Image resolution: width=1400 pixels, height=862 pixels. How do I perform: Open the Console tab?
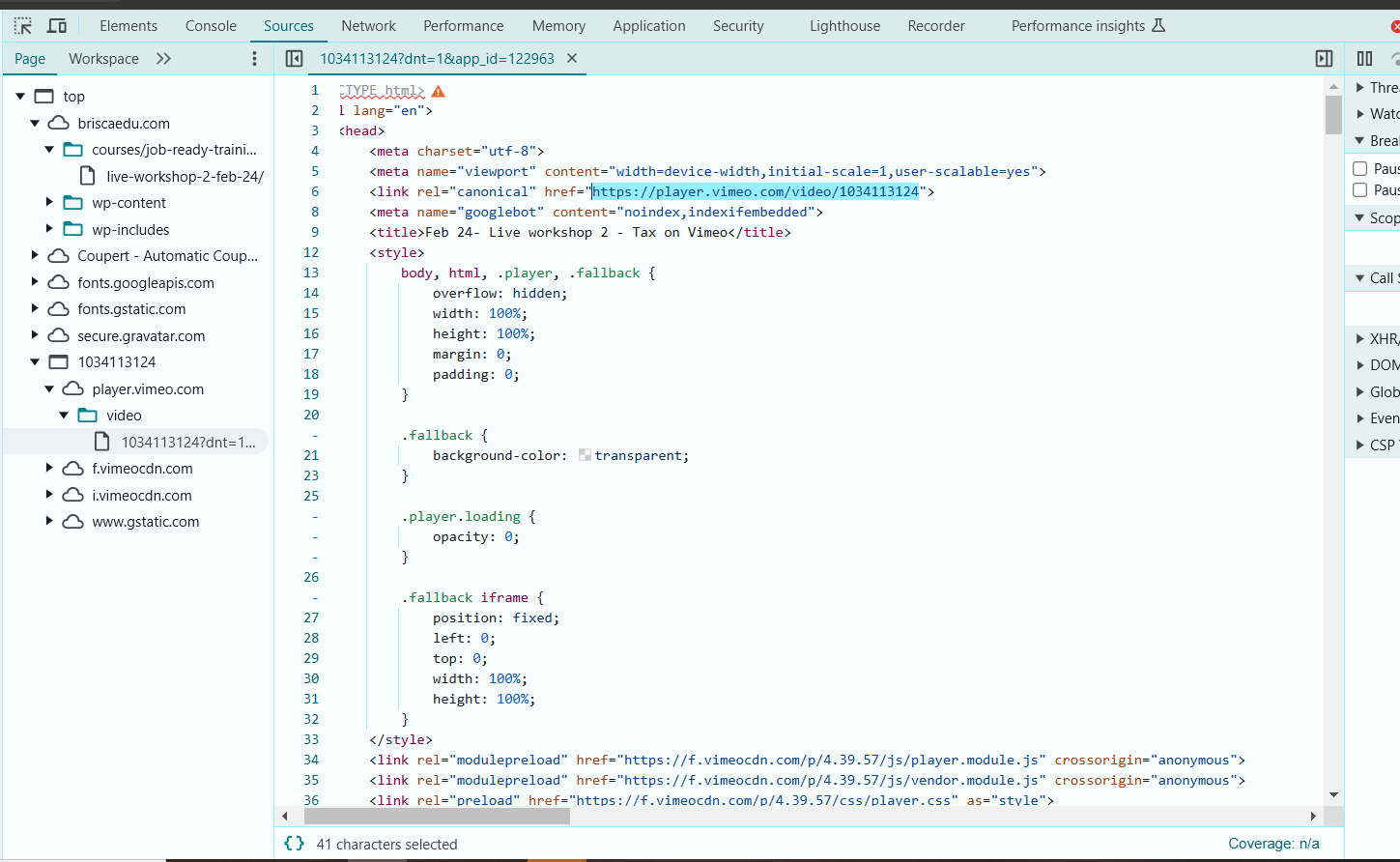point(211,26)
